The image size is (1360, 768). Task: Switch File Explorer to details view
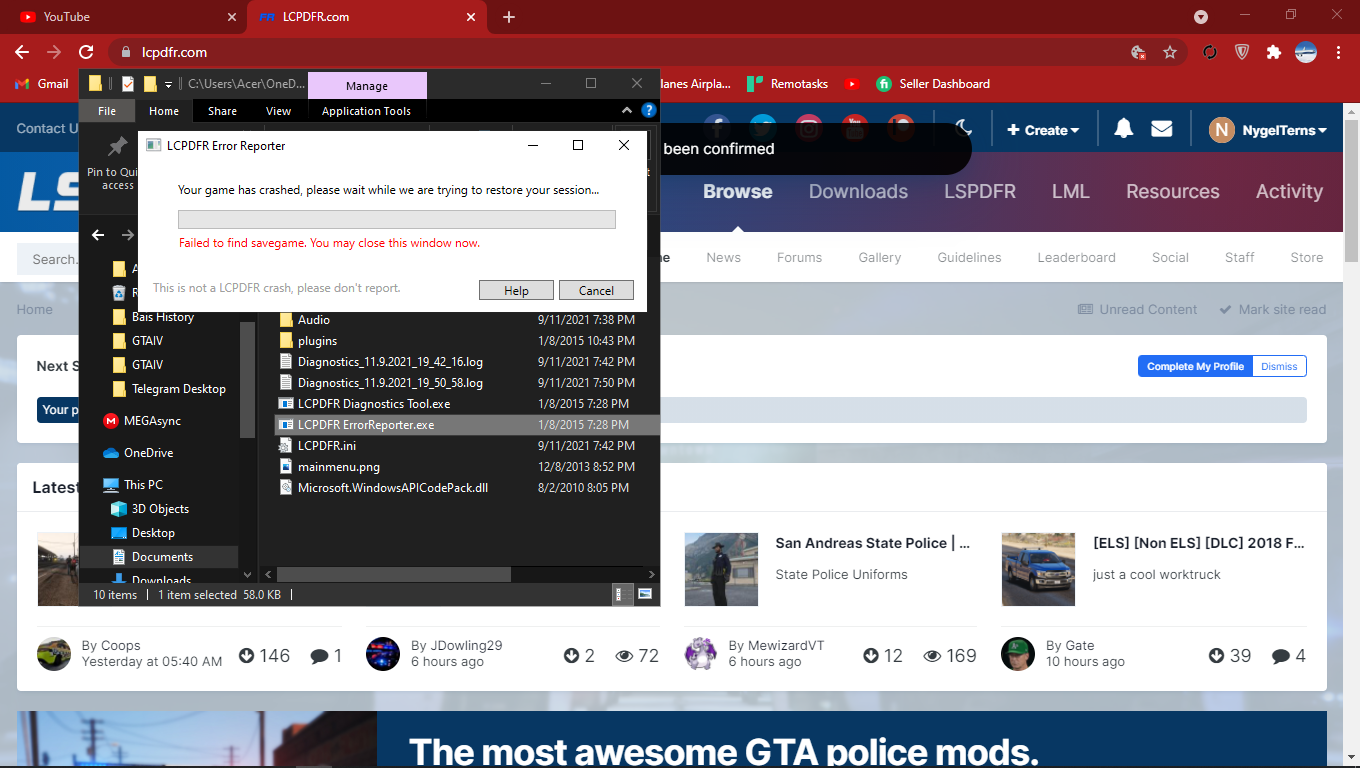pos(620,594)
